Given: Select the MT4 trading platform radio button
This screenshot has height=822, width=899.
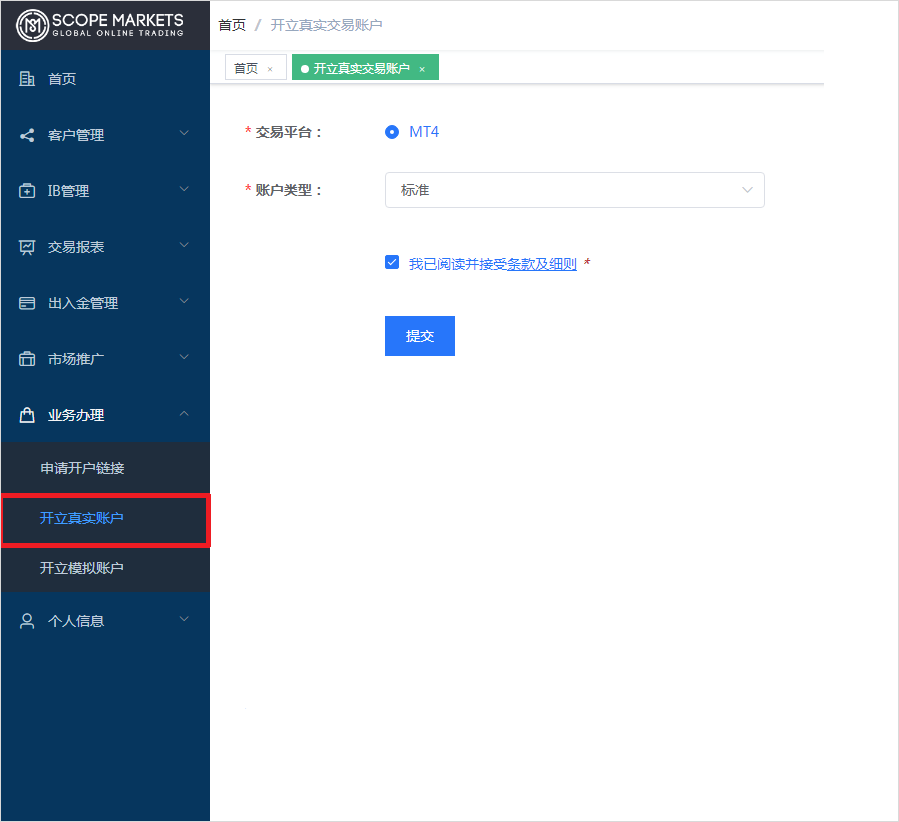Looking at the screenshot, I should tap(392, 131).
